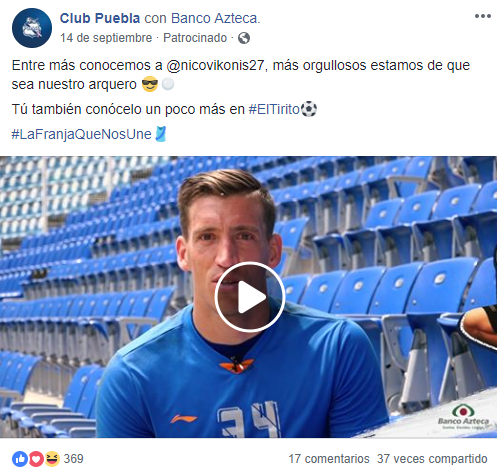Click the Club Puebla profile picture

tap(32, 28)
